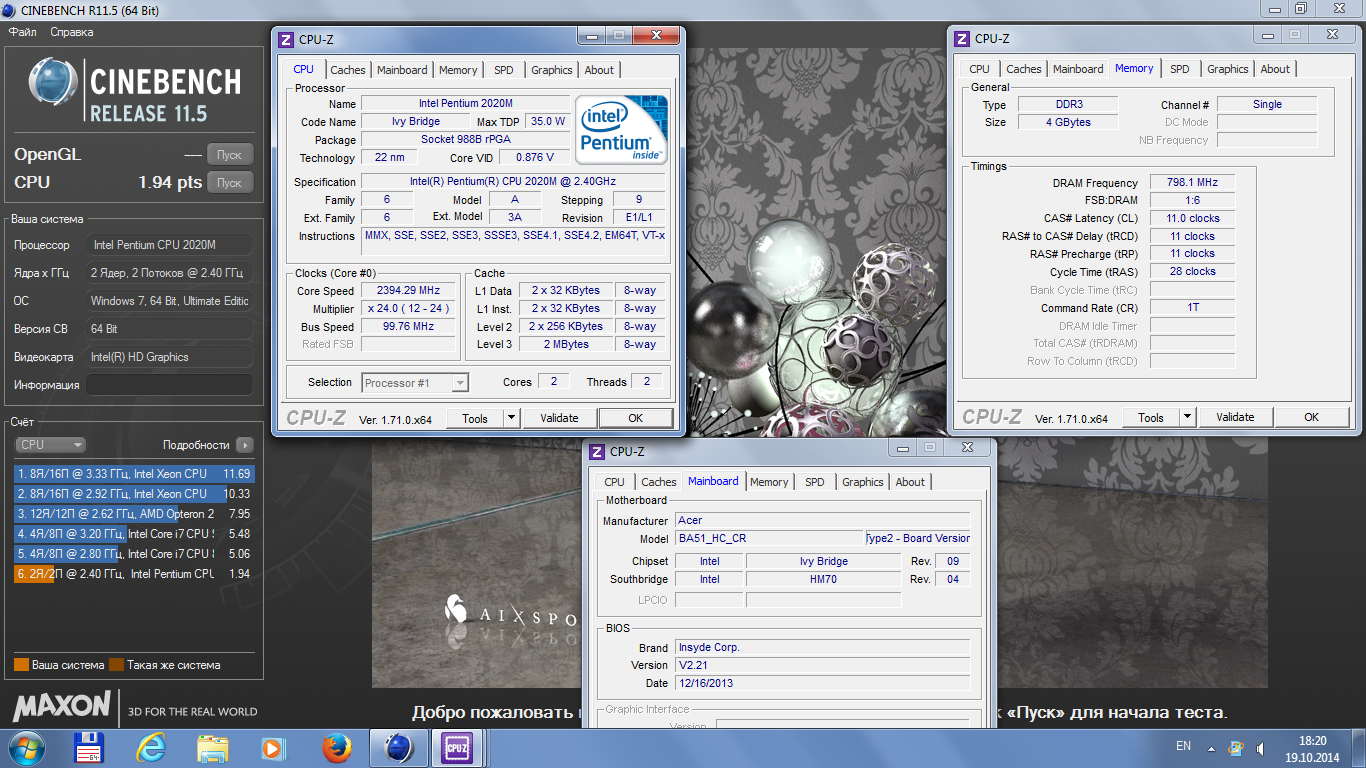Switch to CPU-Z taskbar button
Viewport: 1366px width, 768px height.
[x=457, y=748]
